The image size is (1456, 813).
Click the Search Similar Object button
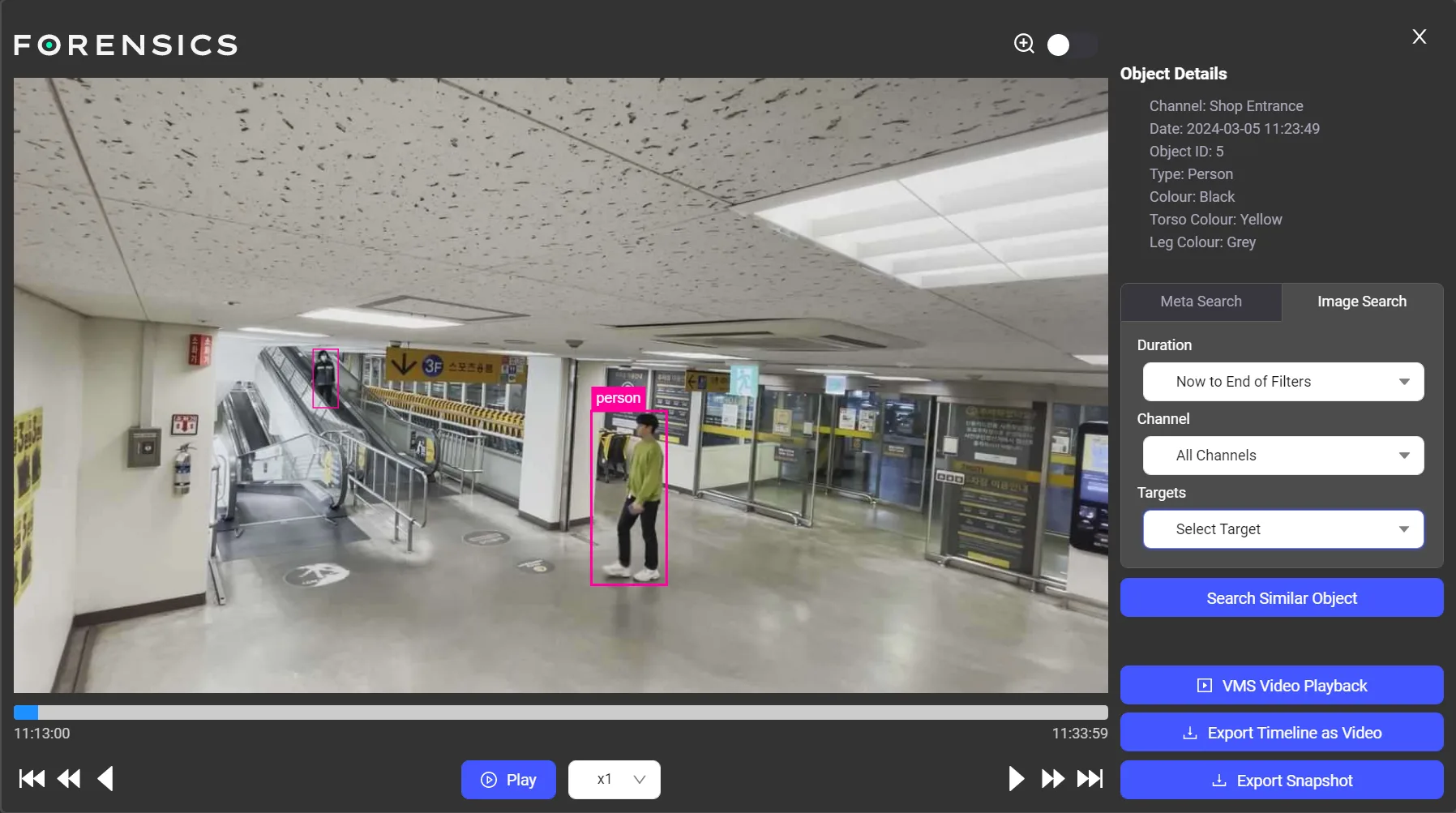(x=1280, y=597)
